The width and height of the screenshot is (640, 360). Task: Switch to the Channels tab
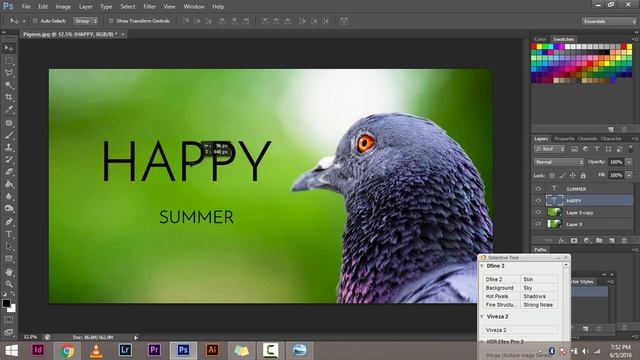pos(587,139)
